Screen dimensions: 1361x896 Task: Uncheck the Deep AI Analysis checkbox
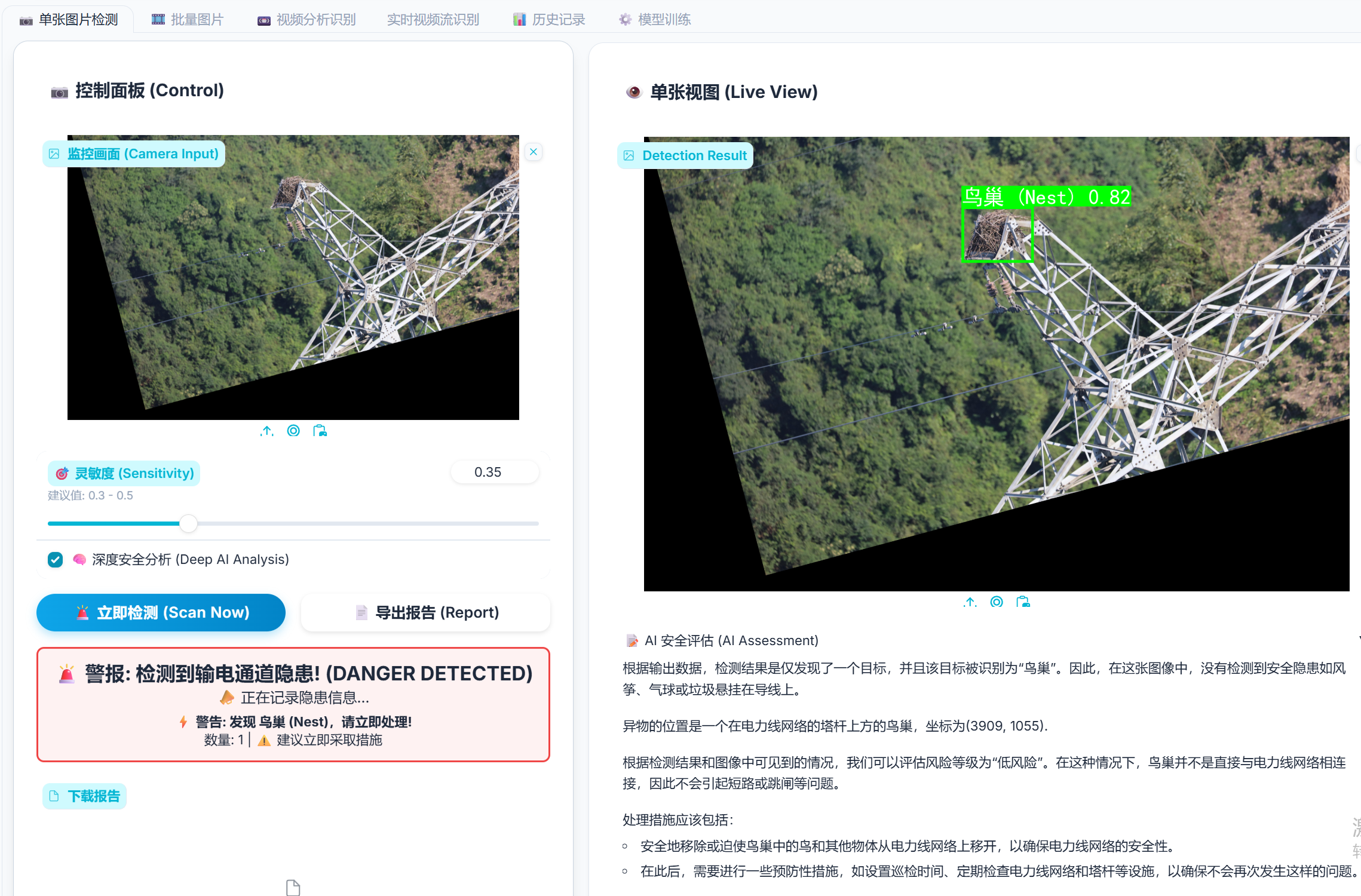(x=56, y=560)
